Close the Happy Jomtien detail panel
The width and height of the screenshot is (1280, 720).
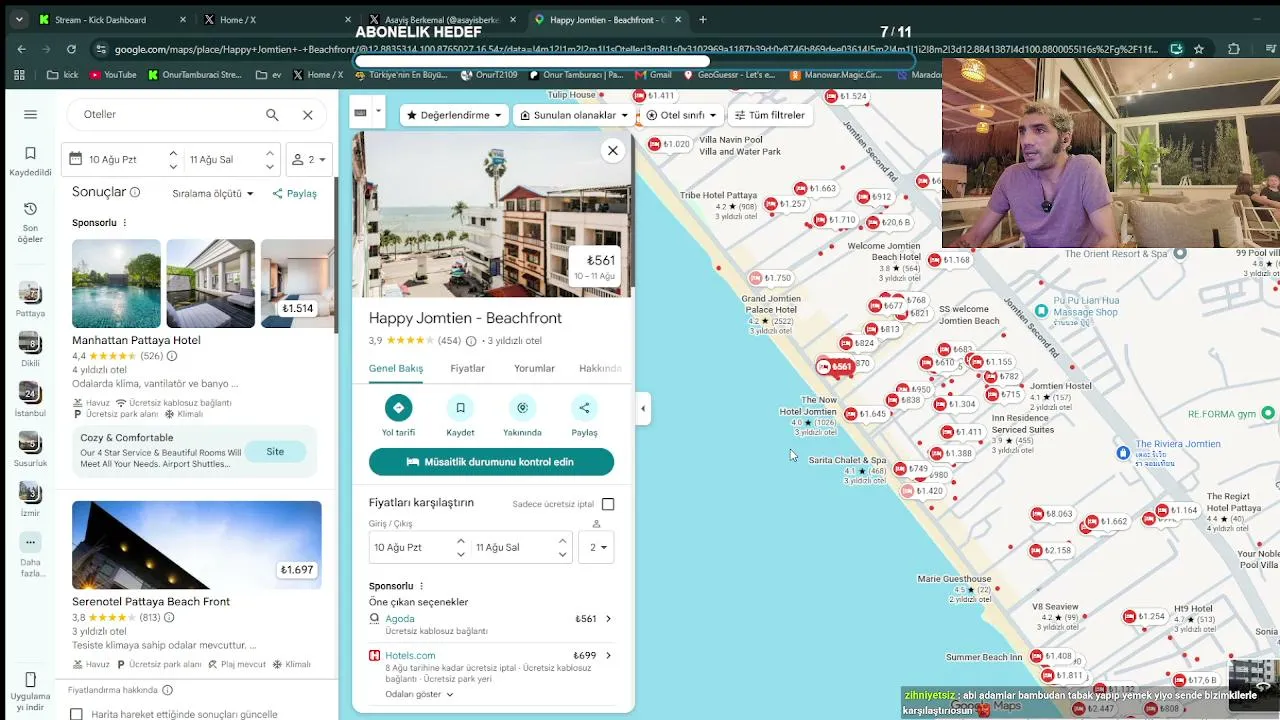coord(613,150)
